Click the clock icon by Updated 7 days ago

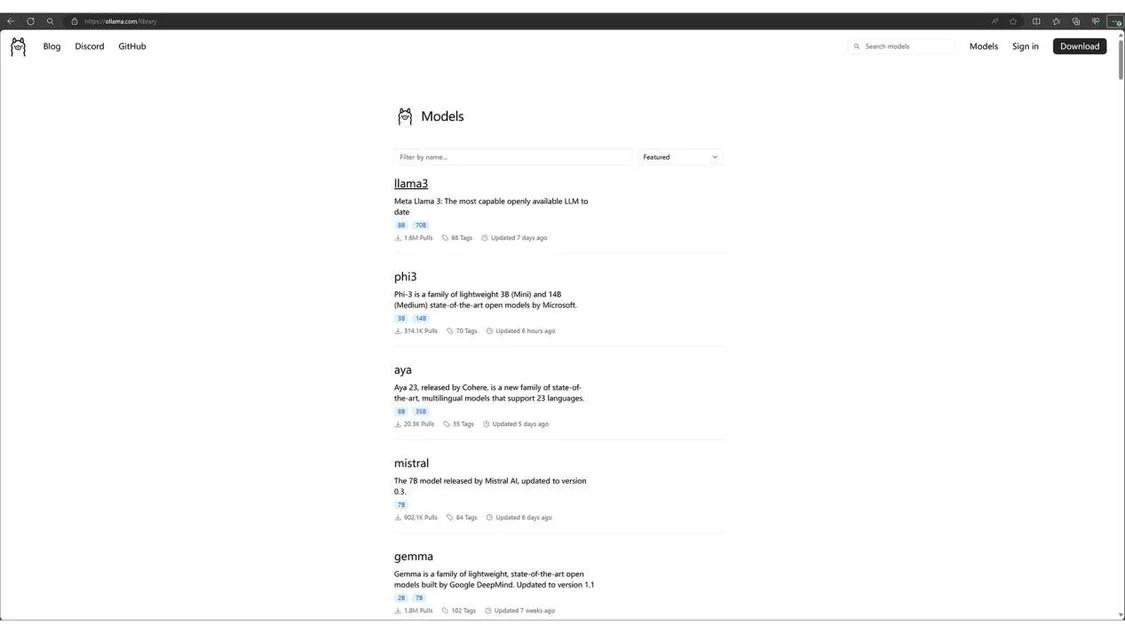[484, 238]
